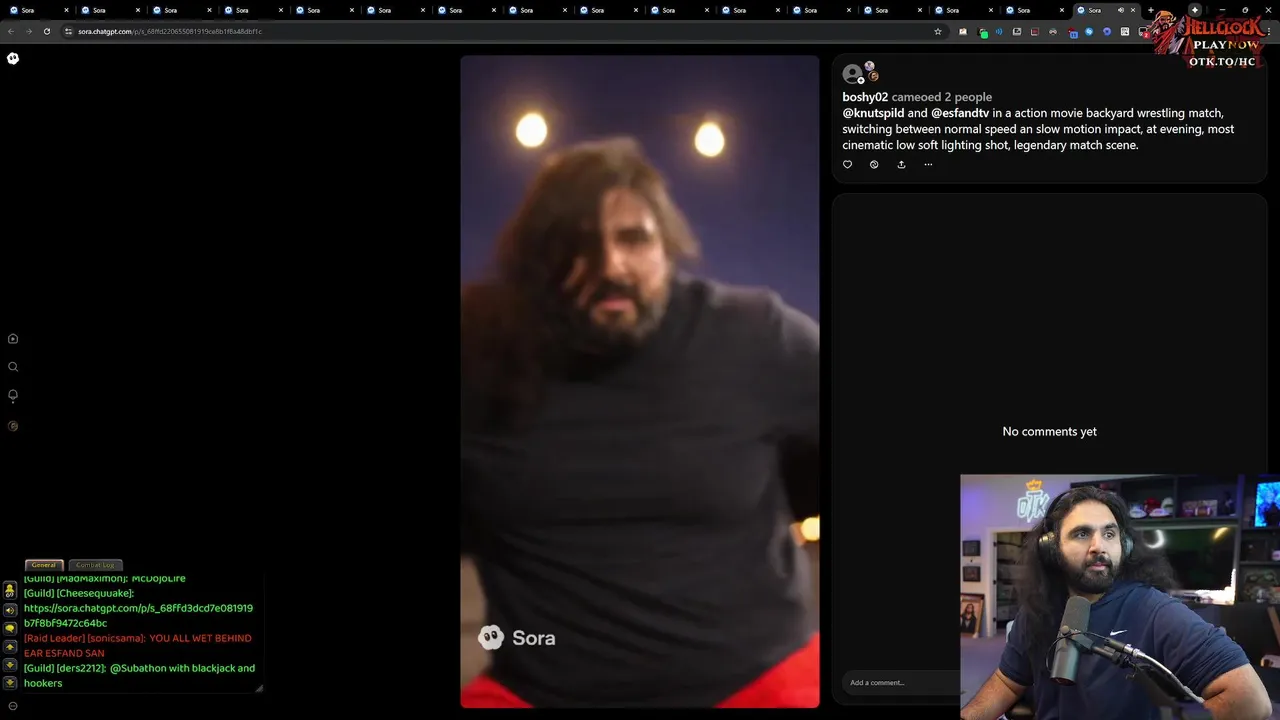The width and height of the screenshot is (1280, 720).
Task: Click the QR code extension icon
Action: [x=1125, y=31]
